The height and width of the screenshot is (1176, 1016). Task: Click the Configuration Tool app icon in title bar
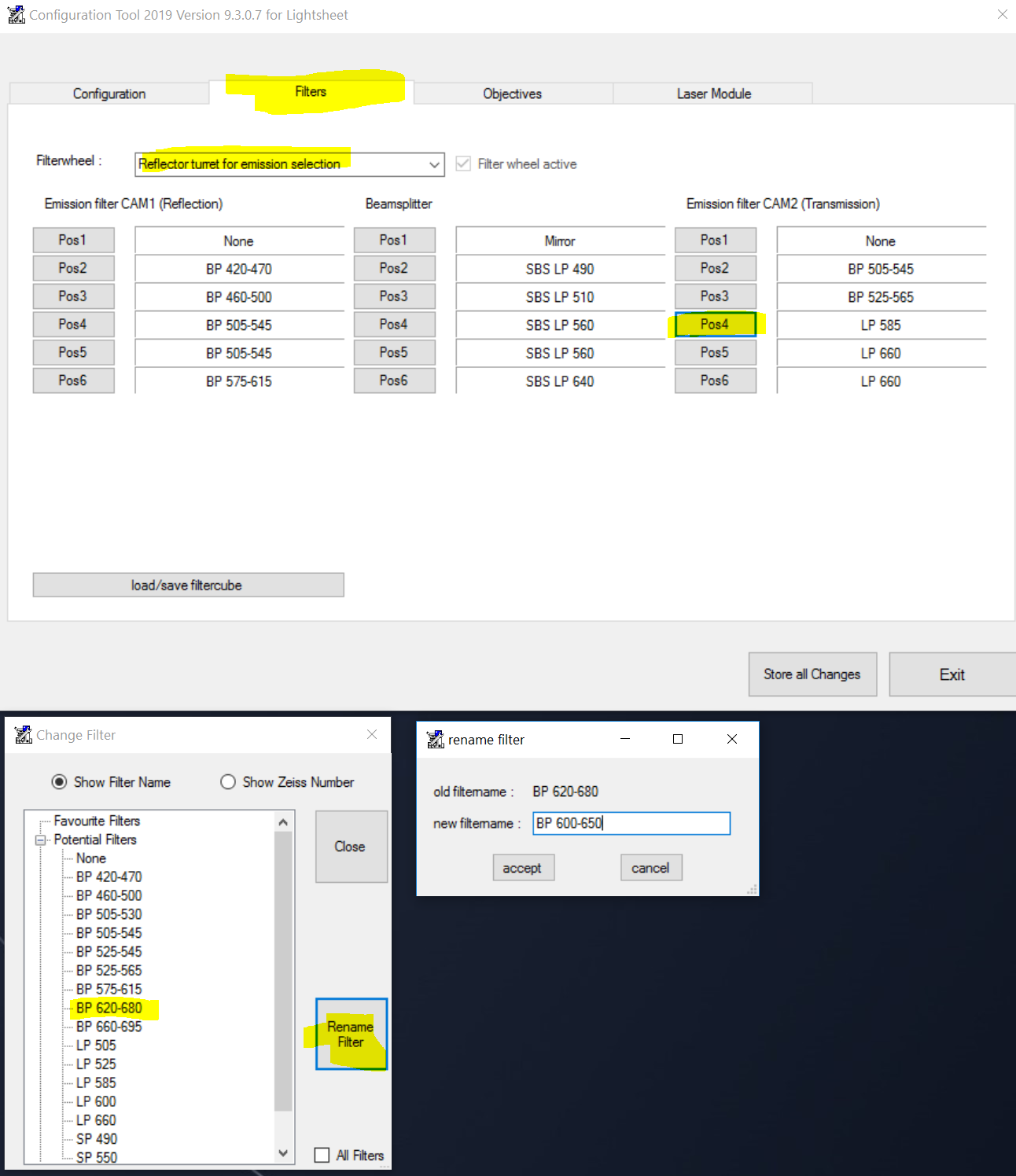pos(16,15)
